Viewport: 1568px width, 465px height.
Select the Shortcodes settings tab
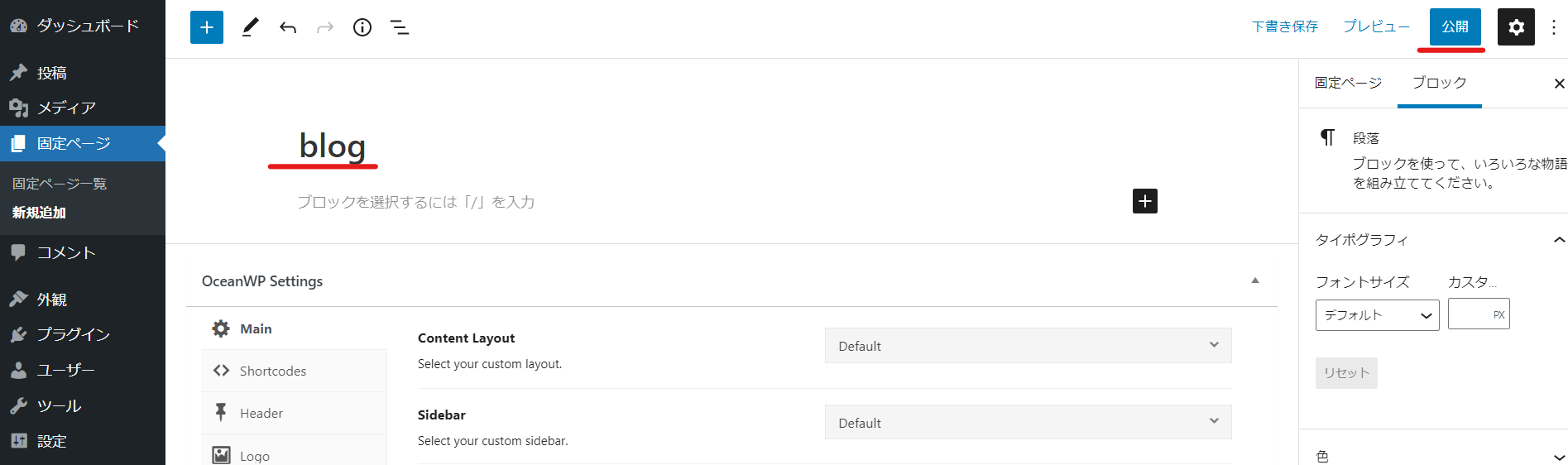click(x=272, y=371)
